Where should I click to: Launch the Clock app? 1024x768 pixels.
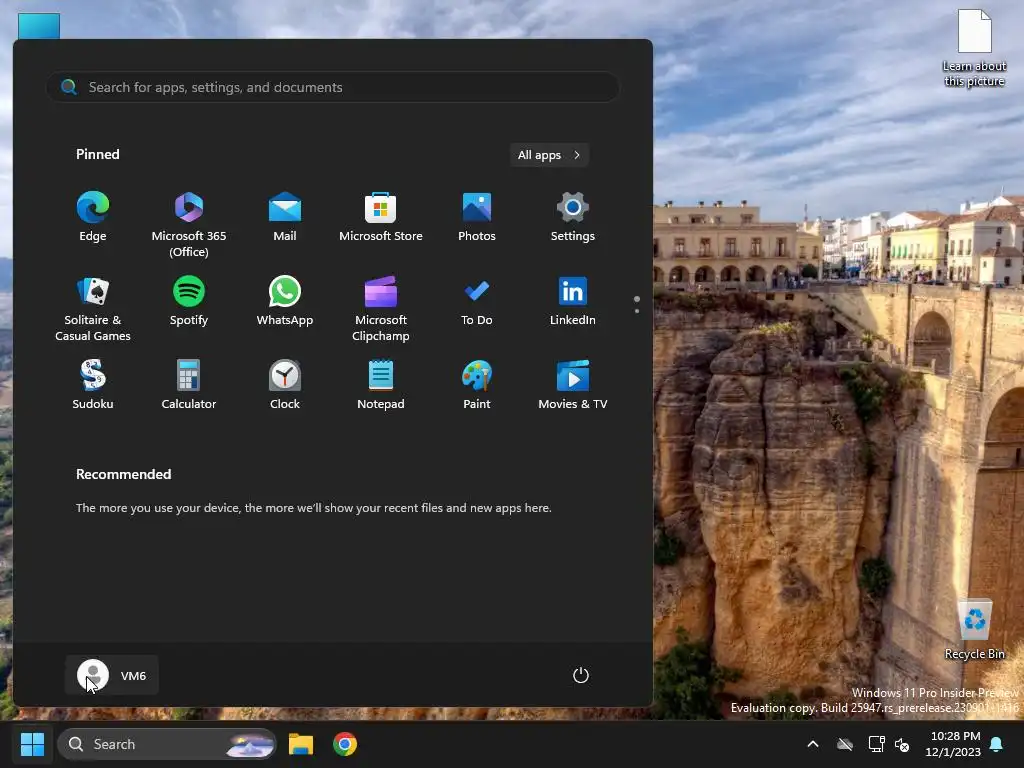click(x=285, y=385)
